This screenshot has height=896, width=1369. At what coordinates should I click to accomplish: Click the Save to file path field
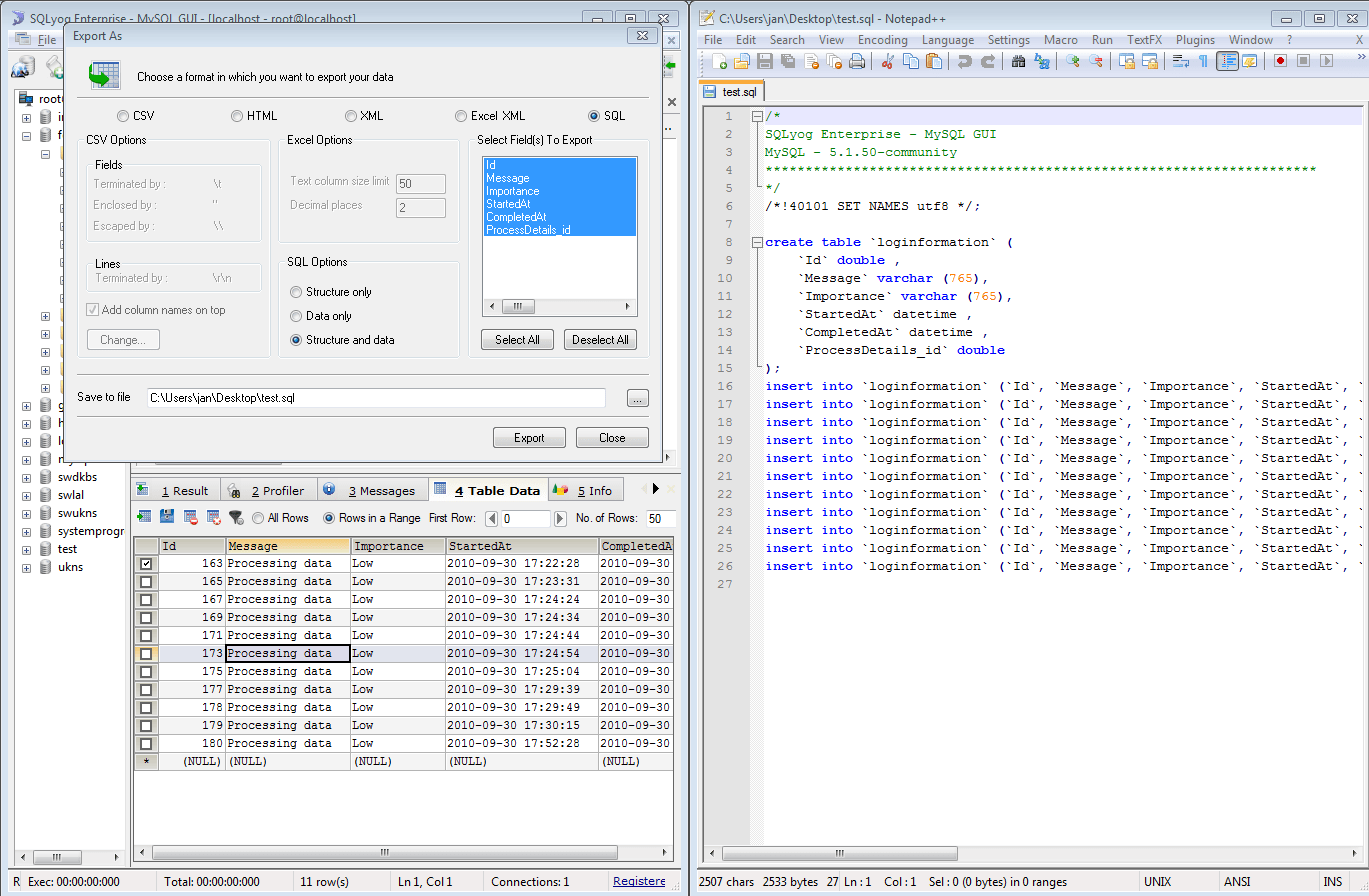[376, 398]
